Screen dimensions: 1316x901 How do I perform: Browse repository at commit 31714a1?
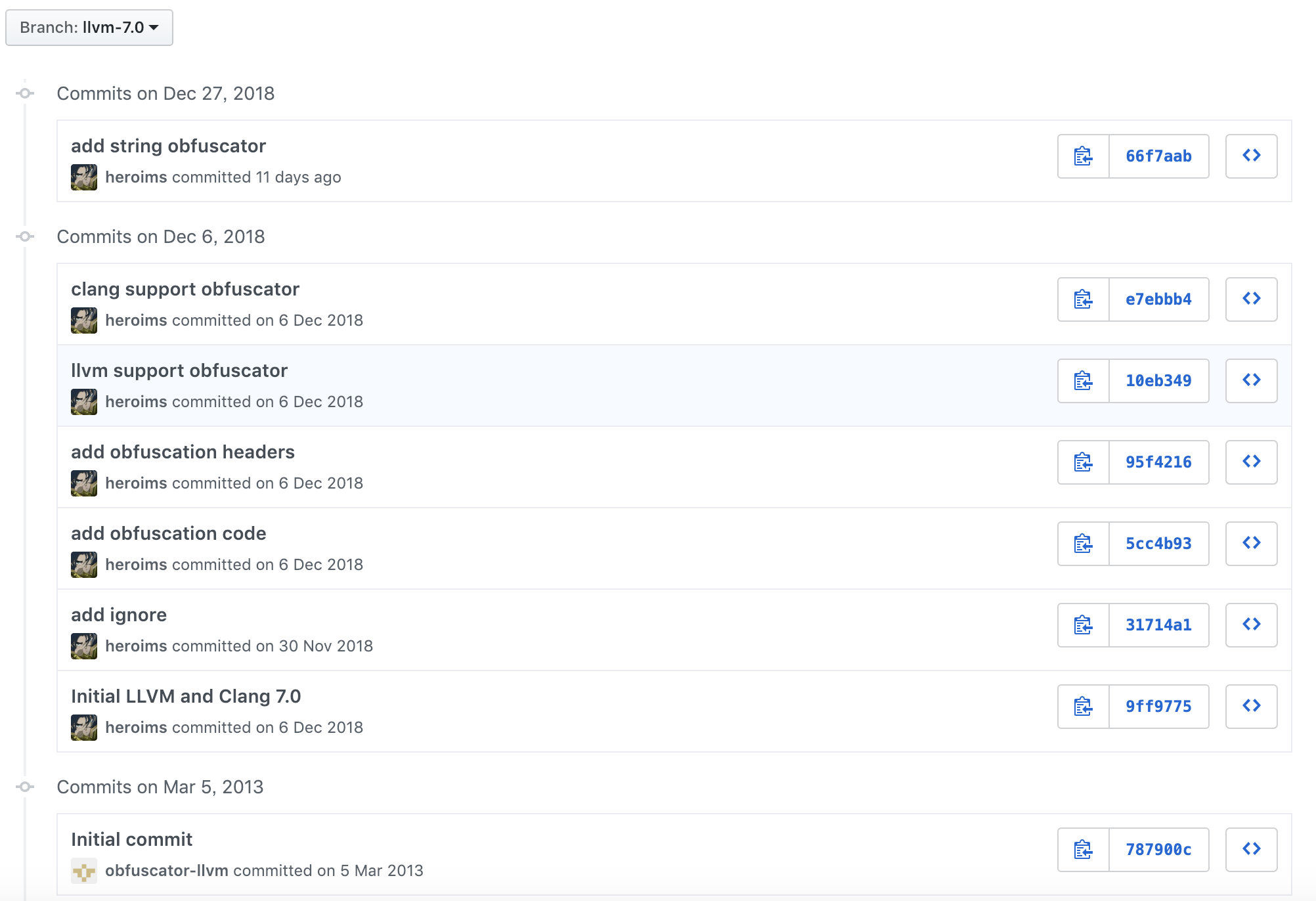click(x=1251, y=625)
